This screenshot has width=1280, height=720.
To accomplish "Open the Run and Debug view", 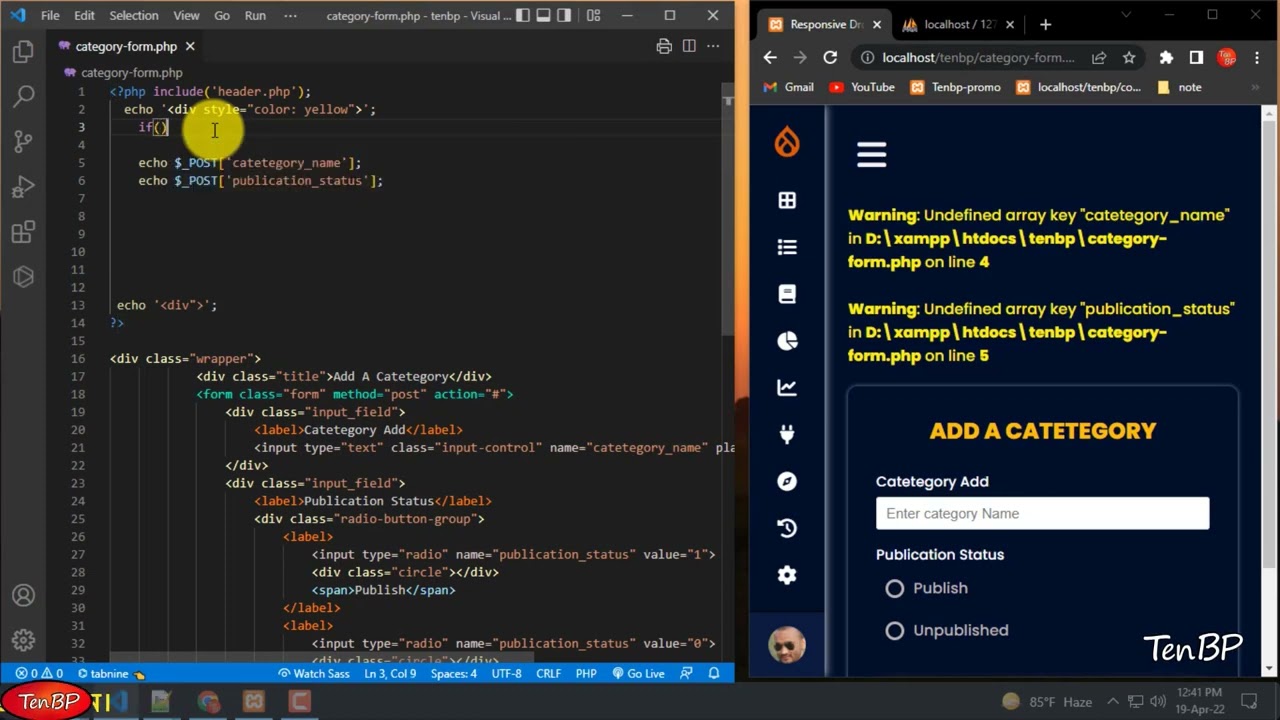I will [x=23, y=187].
